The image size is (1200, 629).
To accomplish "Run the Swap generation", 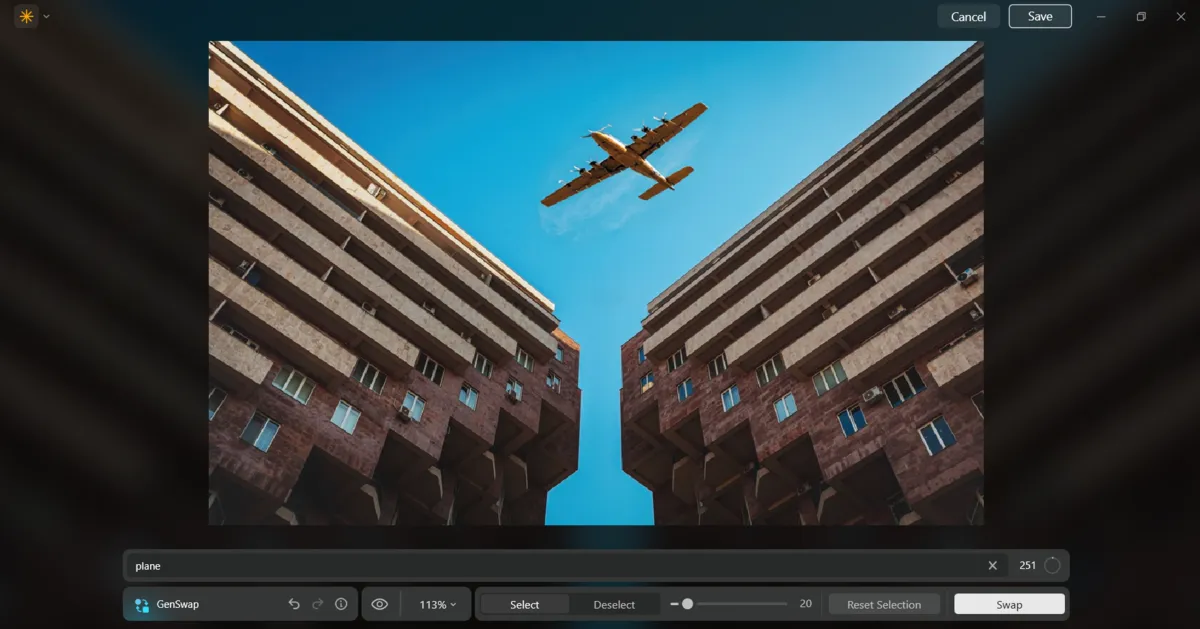I will [1008, 604].
